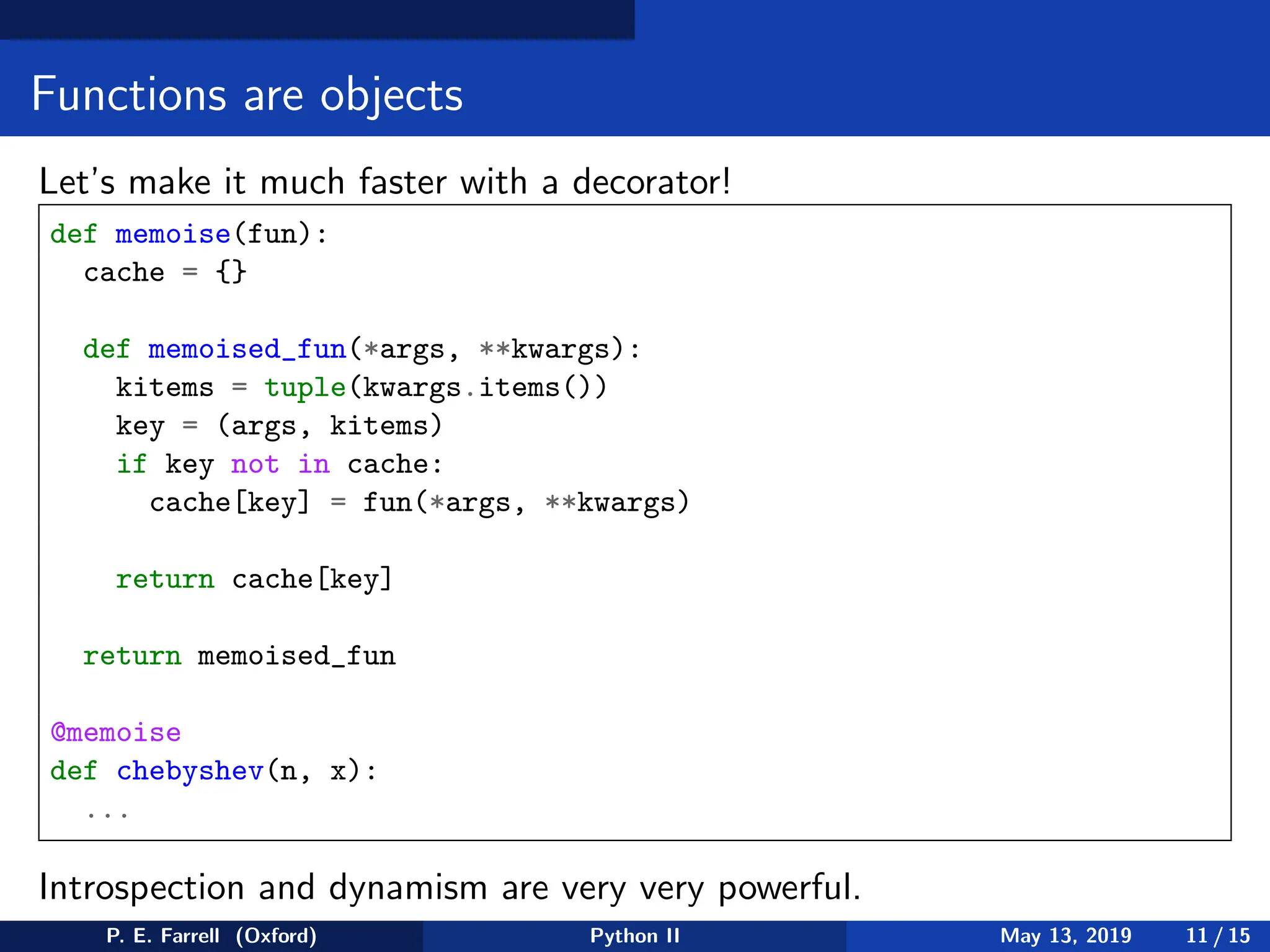Click the line 'def memoise(fun):'

(189, 234)
